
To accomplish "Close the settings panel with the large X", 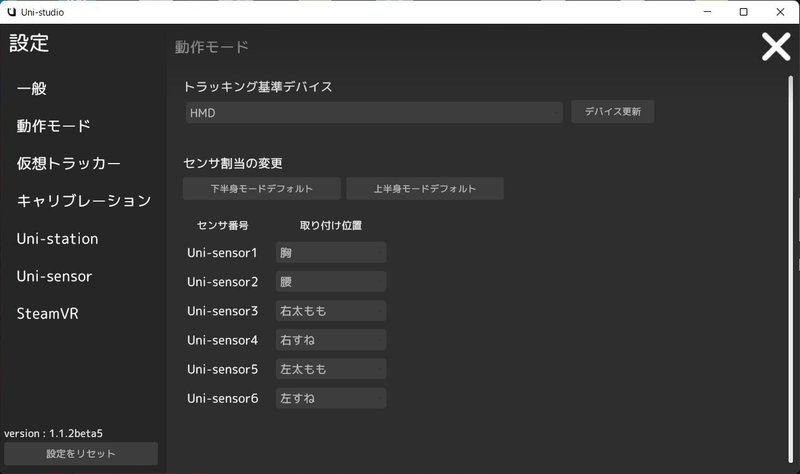I will (776, 47).
